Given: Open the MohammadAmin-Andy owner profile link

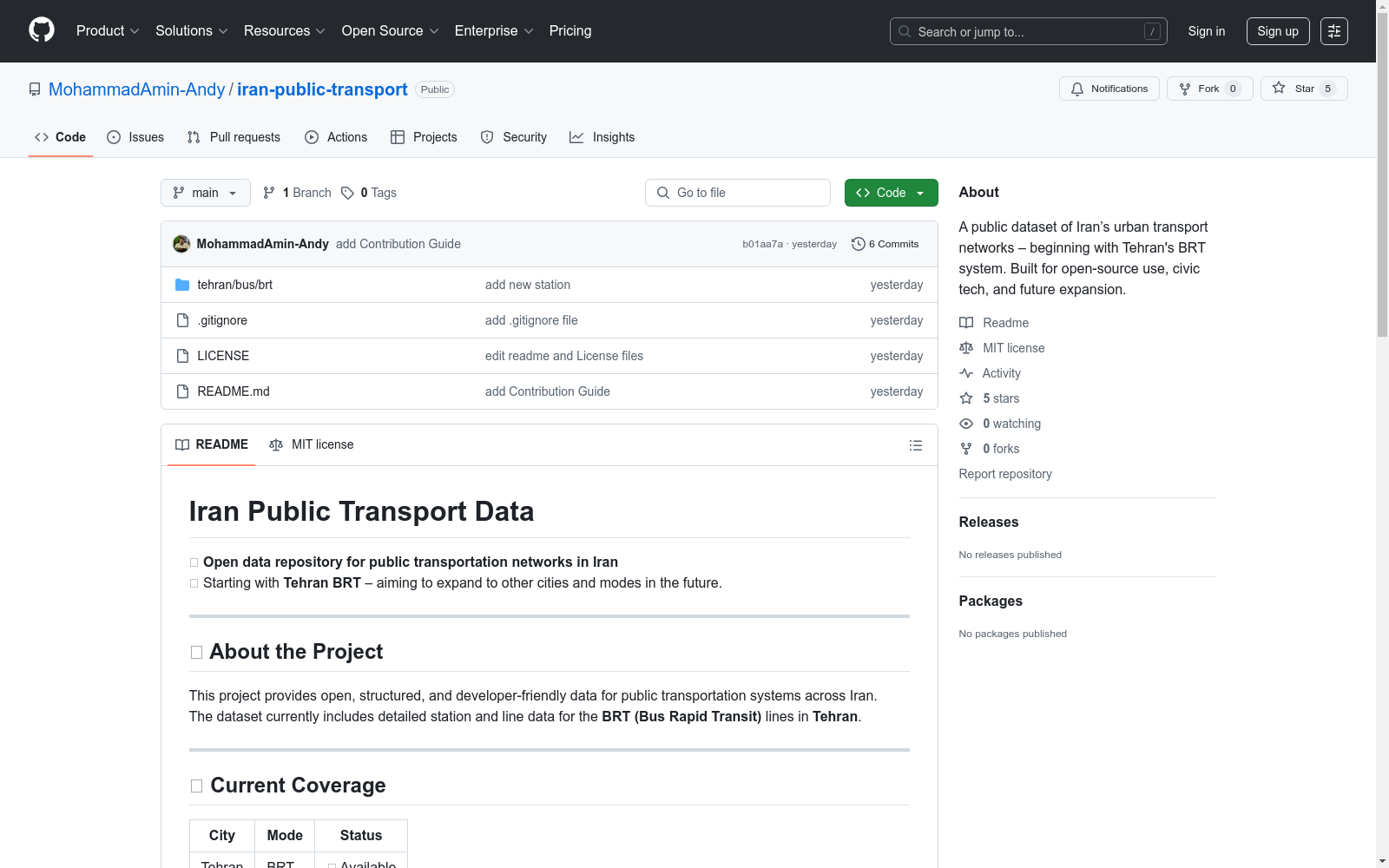Looking at the screenshot, I should click(x=136, y=89).
